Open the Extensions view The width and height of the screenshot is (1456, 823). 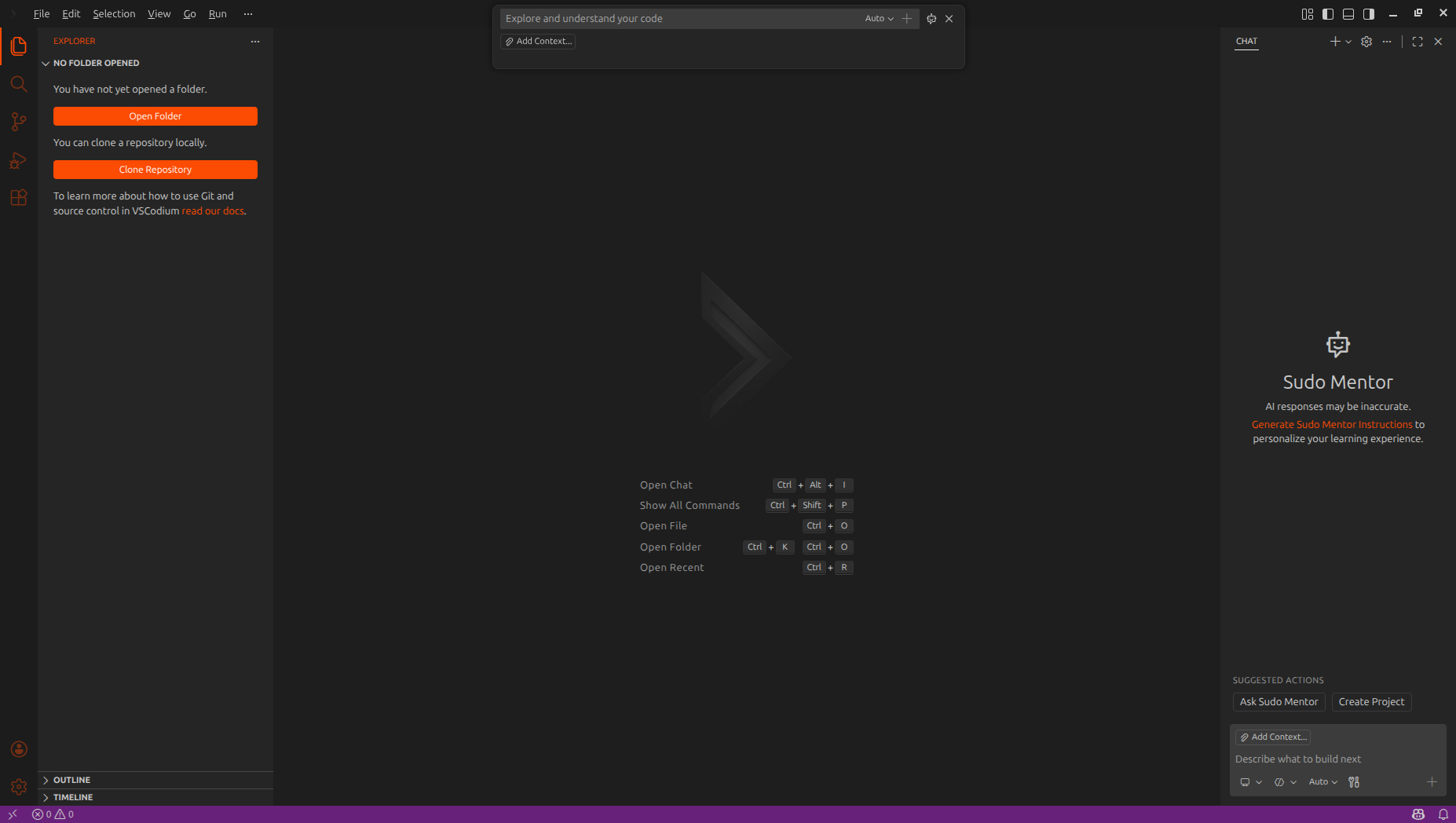pos(19,198)
